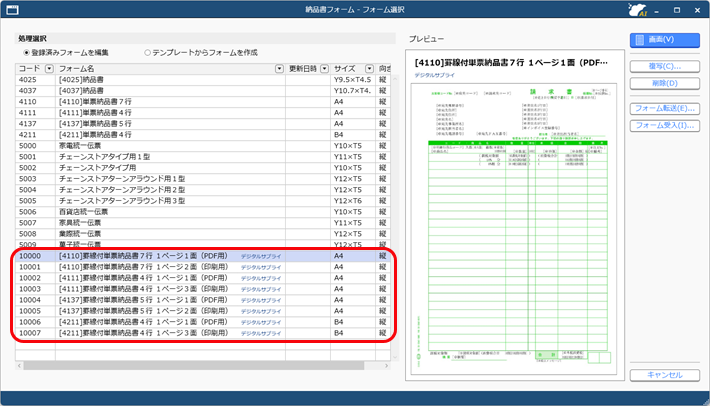Open the 更新日時 column filter dropdown
This screenshot has height=406, width=710.
click(324, 69)
